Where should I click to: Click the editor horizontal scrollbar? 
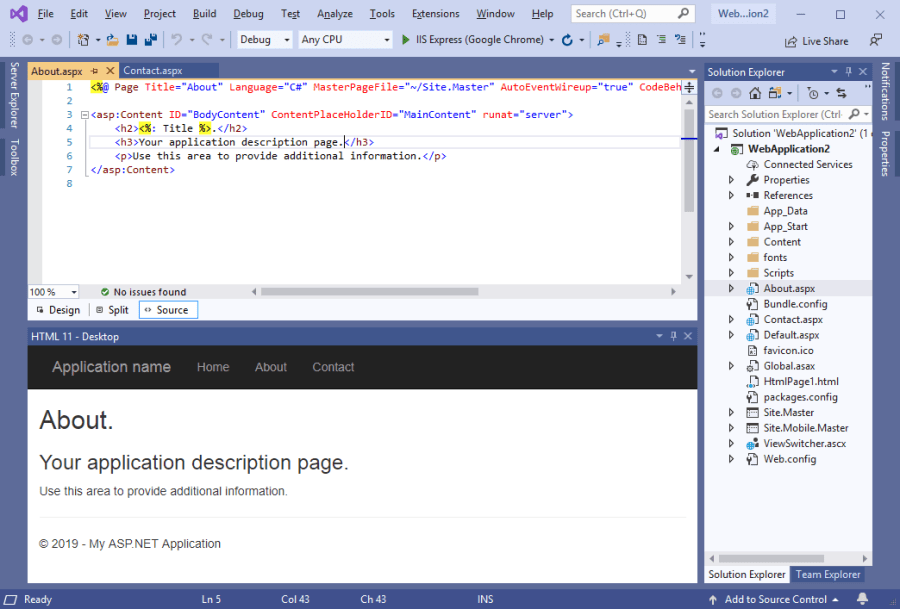(369, 292)
